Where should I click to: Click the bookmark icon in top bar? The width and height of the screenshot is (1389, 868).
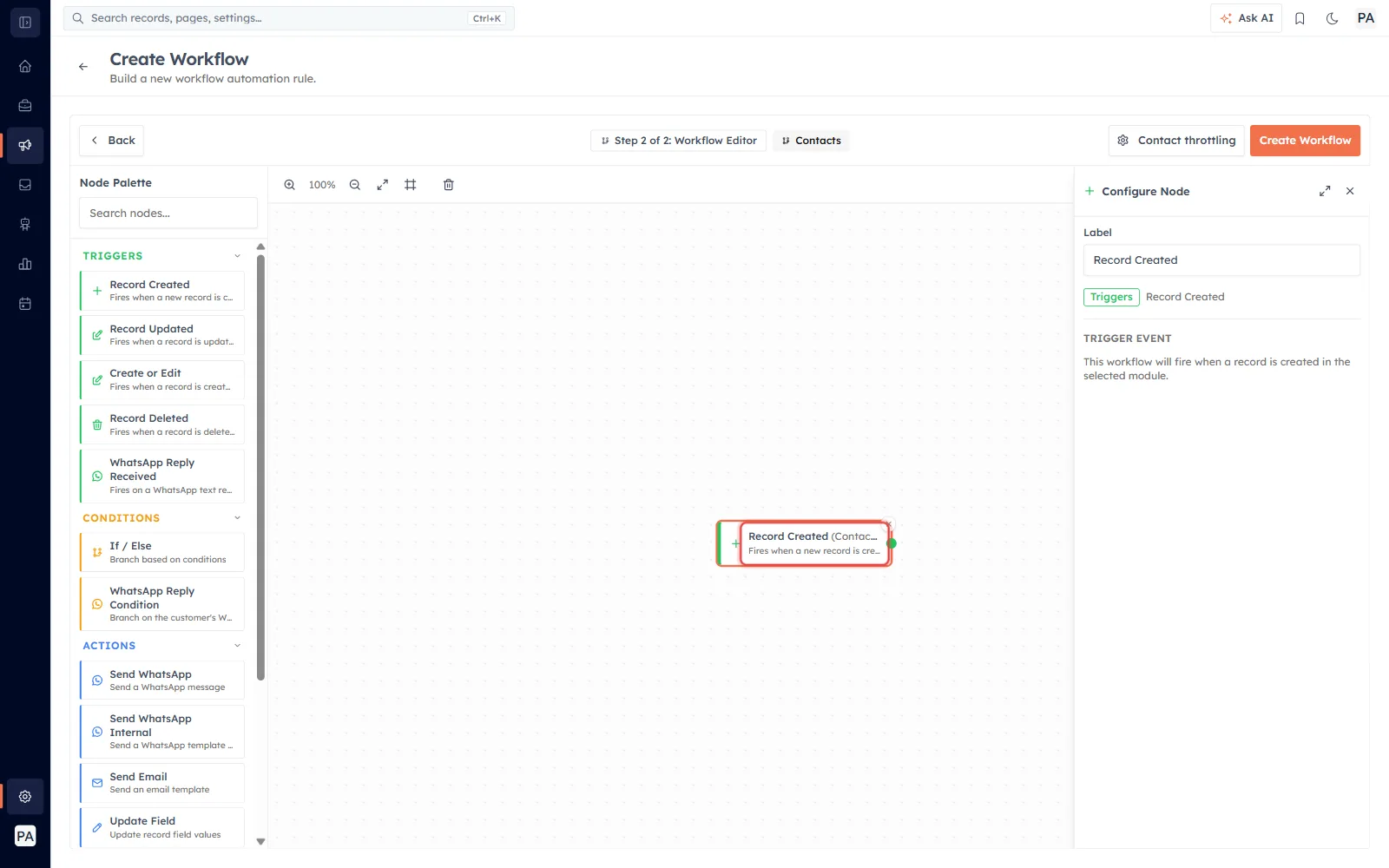coord(1300,18)
